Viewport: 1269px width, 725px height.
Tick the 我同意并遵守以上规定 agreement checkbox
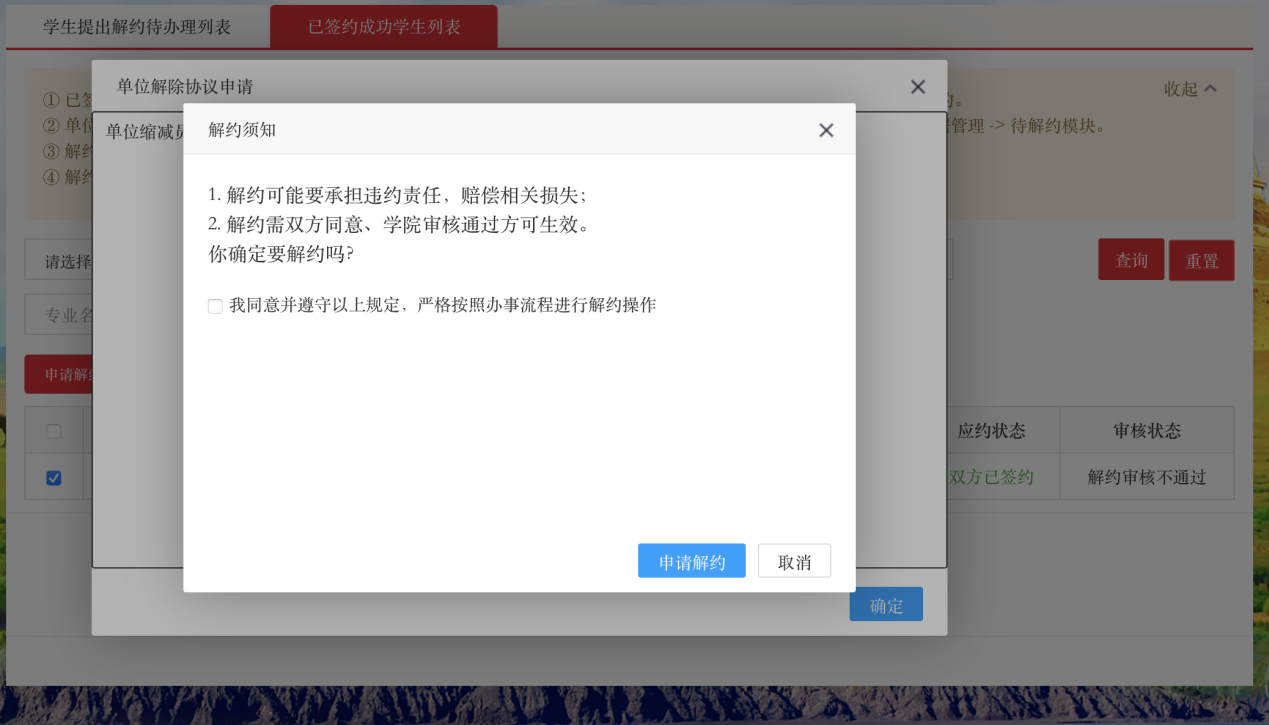215,306
